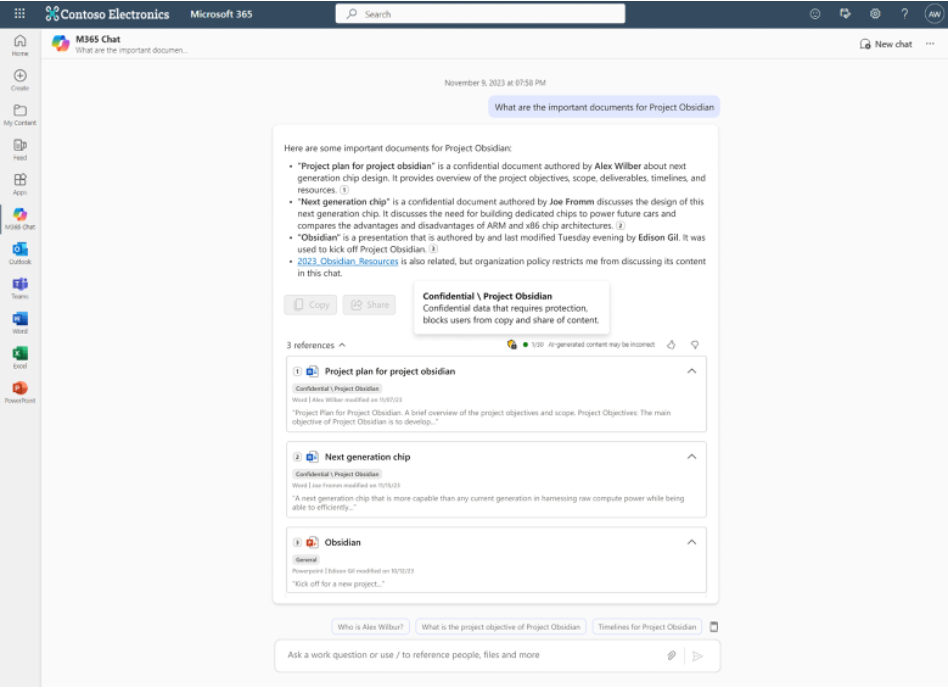Open the settings gear icon

click(875, 13)
